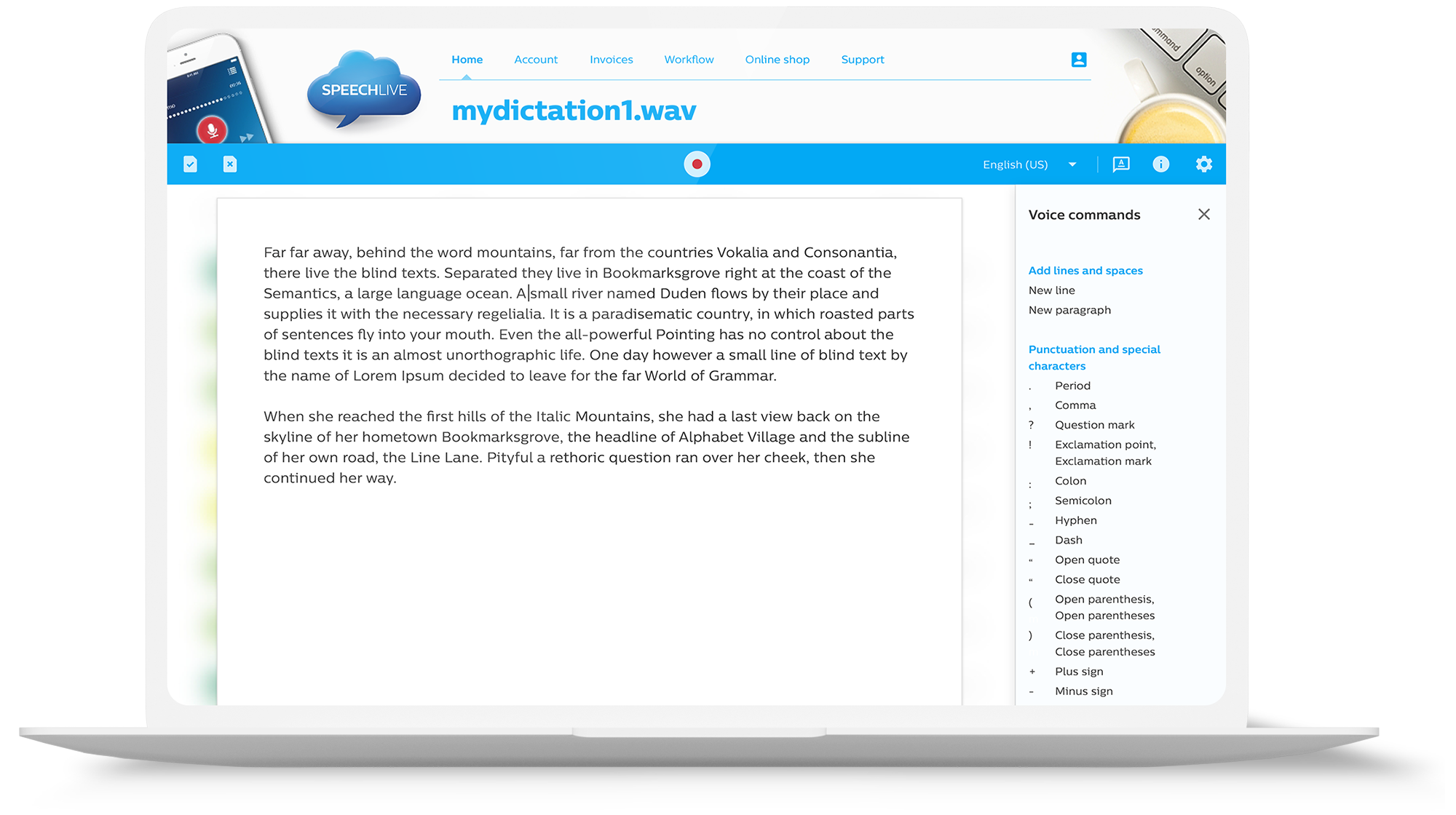Click the Open parenthesis command entry

pyautogui.click(x=1104, y=607)
